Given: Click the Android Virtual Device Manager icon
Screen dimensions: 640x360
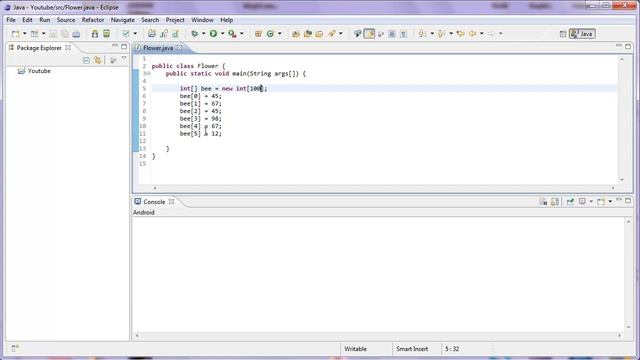Looking at the screenshot, I should (x=107, y=34).
